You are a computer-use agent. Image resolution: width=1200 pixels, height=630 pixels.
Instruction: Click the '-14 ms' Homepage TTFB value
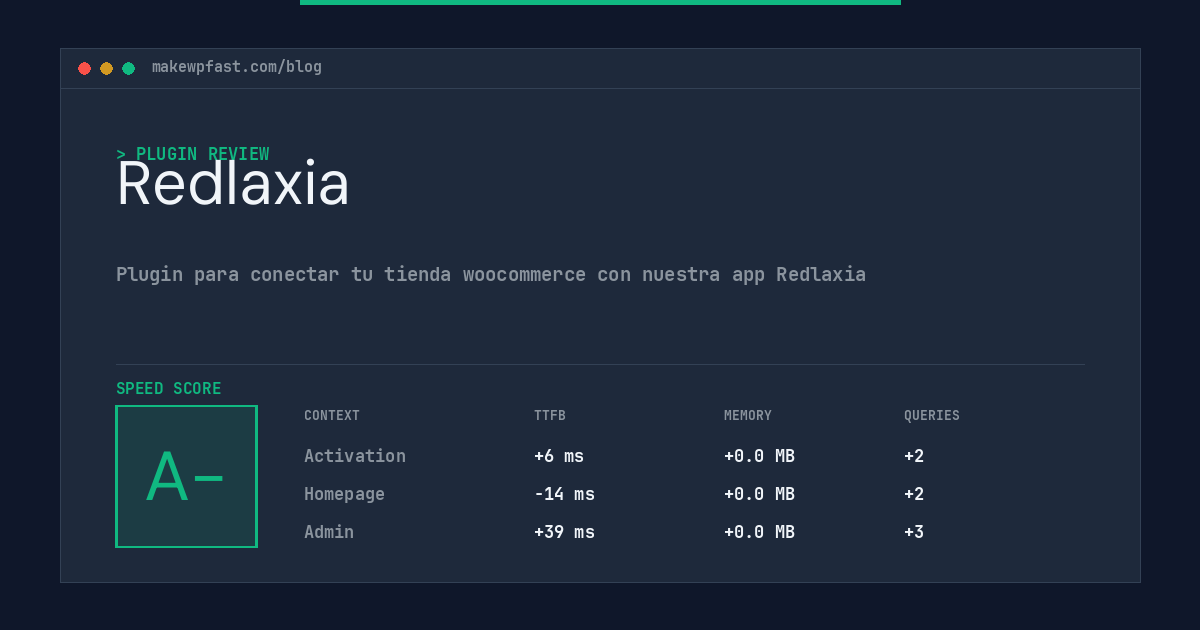point(564,494)
